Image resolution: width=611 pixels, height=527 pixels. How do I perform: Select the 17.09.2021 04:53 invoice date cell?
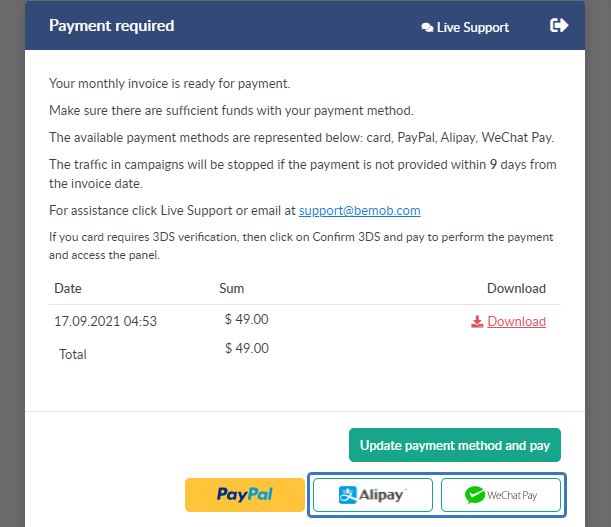[105, 321]
